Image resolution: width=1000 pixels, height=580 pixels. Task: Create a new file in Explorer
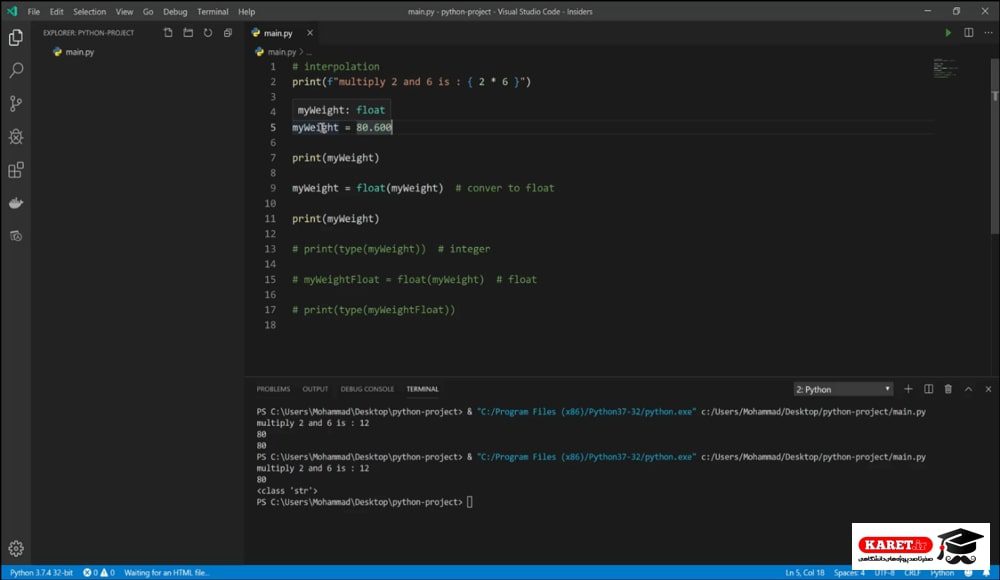pyautogui.click(x=168, y=33)
